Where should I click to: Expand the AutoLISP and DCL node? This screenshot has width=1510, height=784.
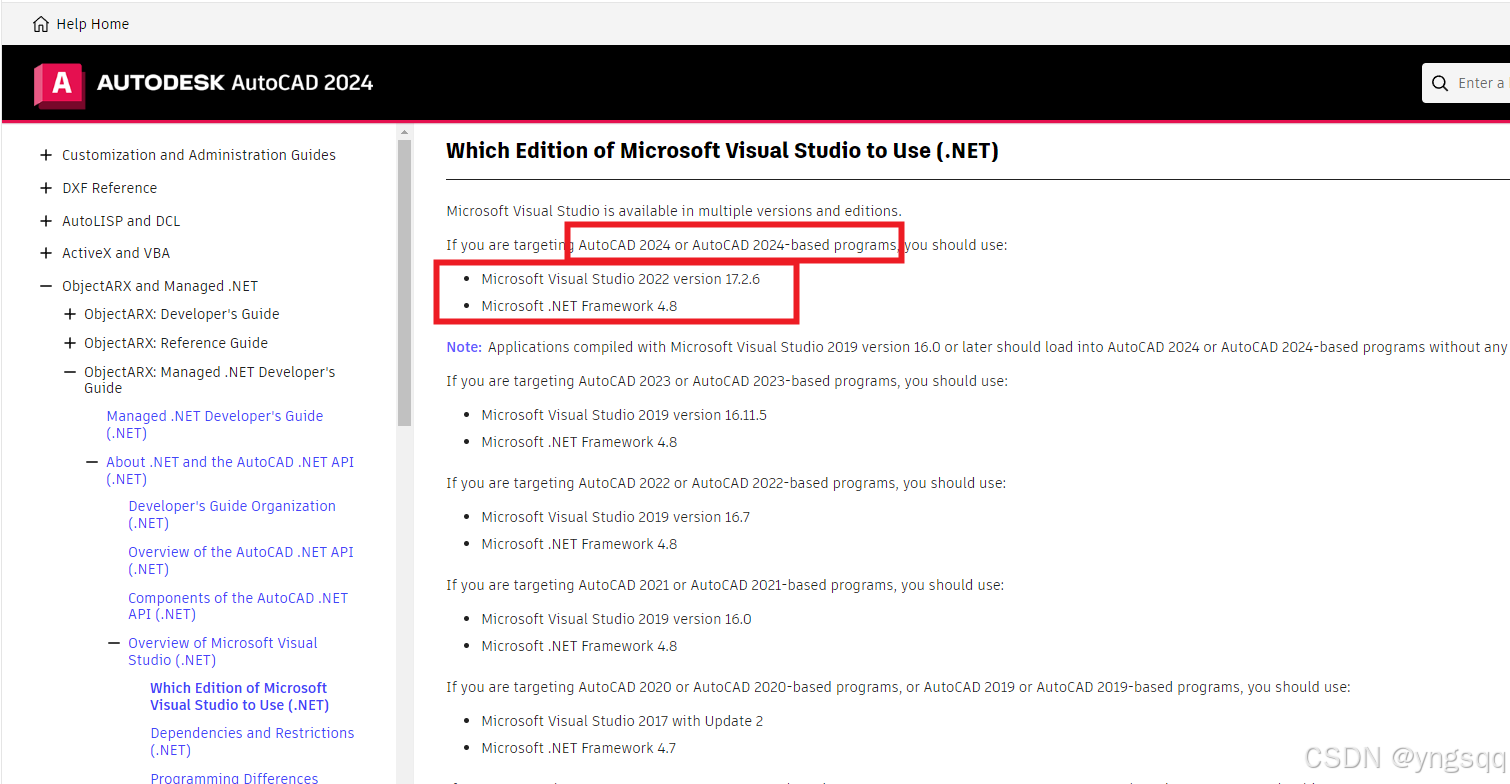[x=46, y=221]
